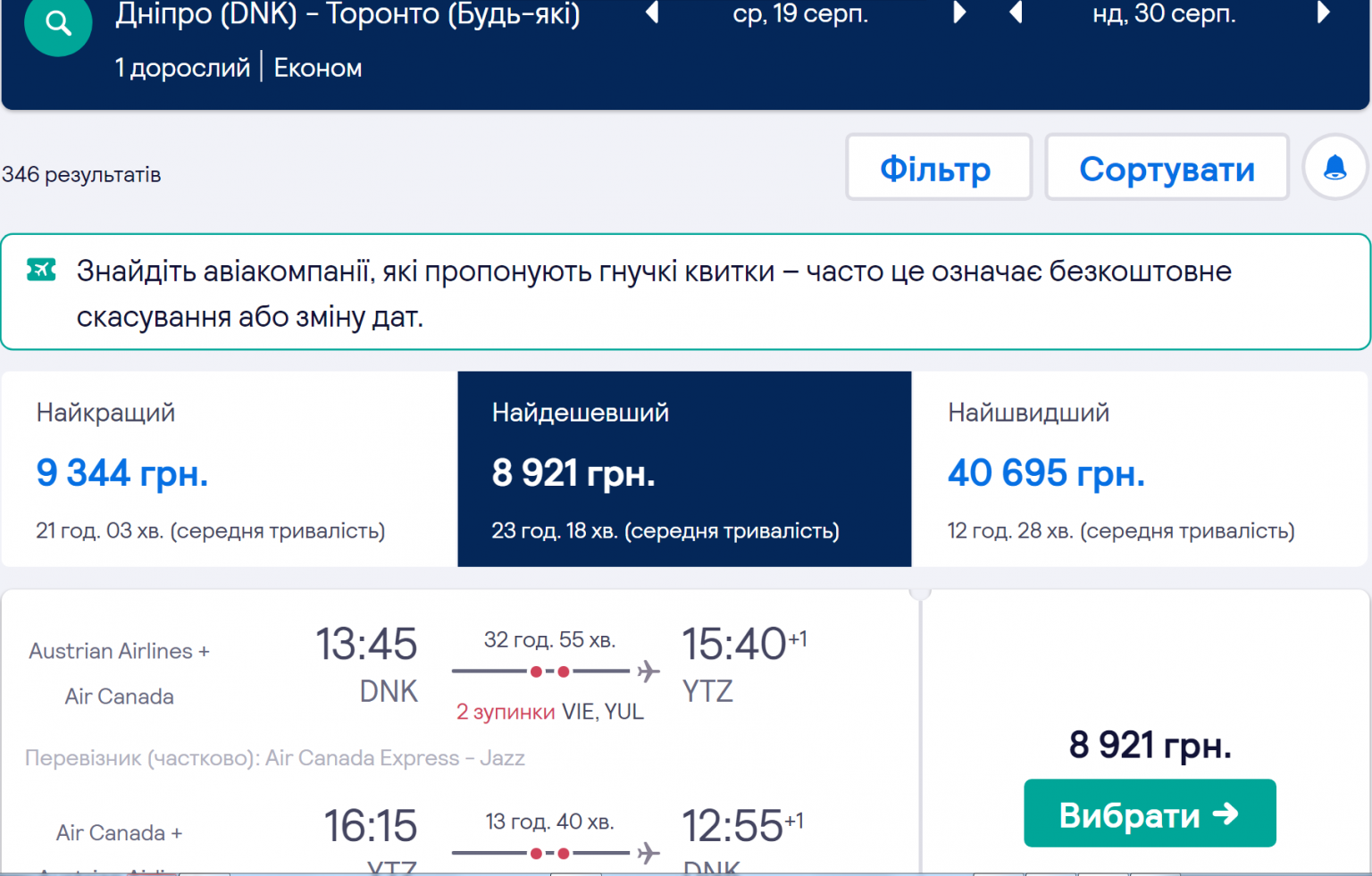1372x876 pixels.
Task: Click the 13 год. 40 хв. duration
Action: click(x=549, y=822)
